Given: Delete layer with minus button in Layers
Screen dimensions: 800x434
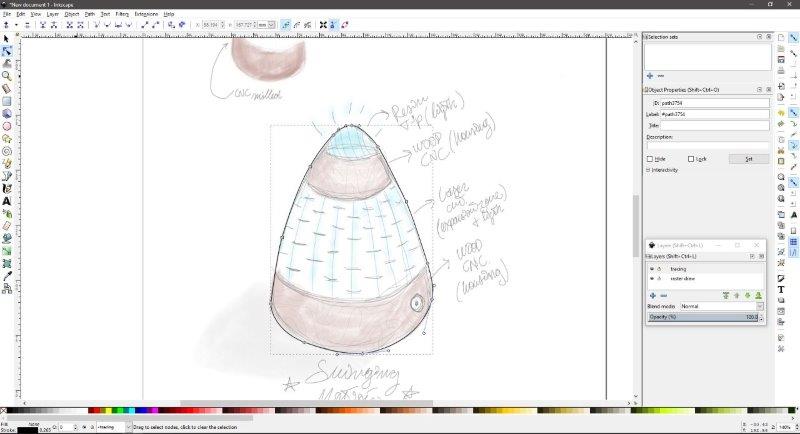Looking at the screenshot, I should [x=663, y=296].
